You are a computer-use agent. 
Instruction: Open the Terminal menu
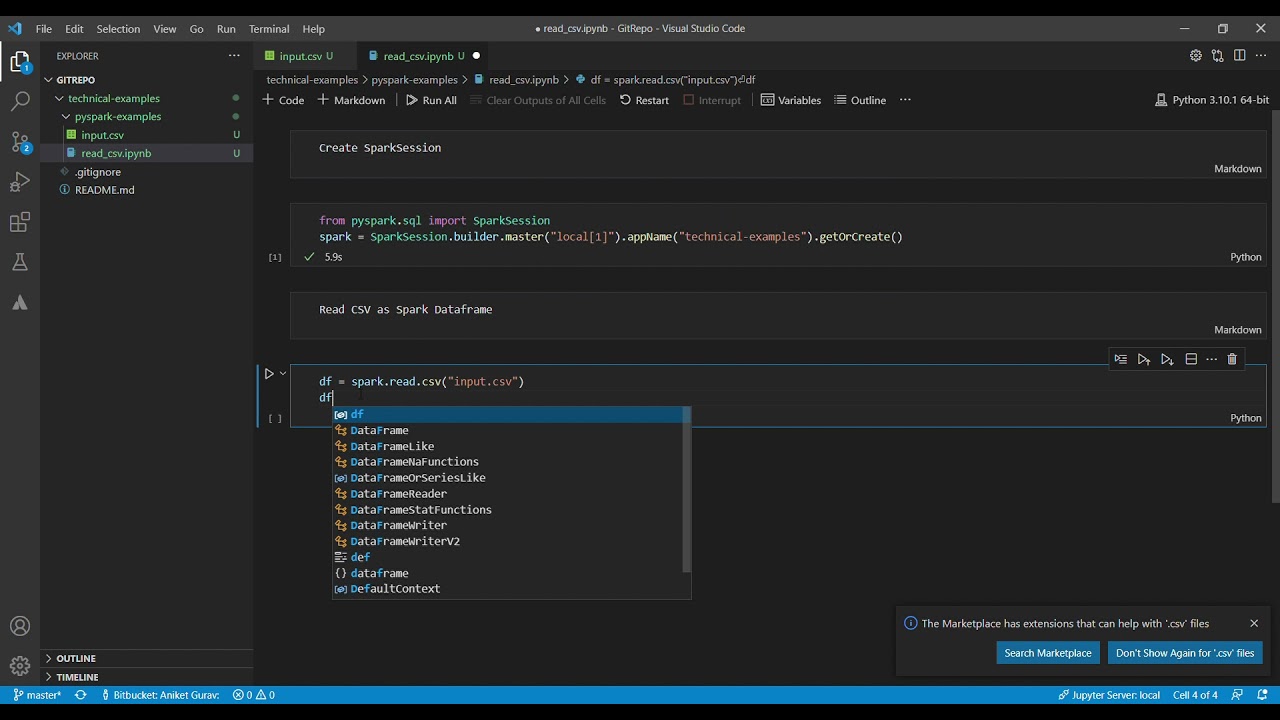point(269,29)
